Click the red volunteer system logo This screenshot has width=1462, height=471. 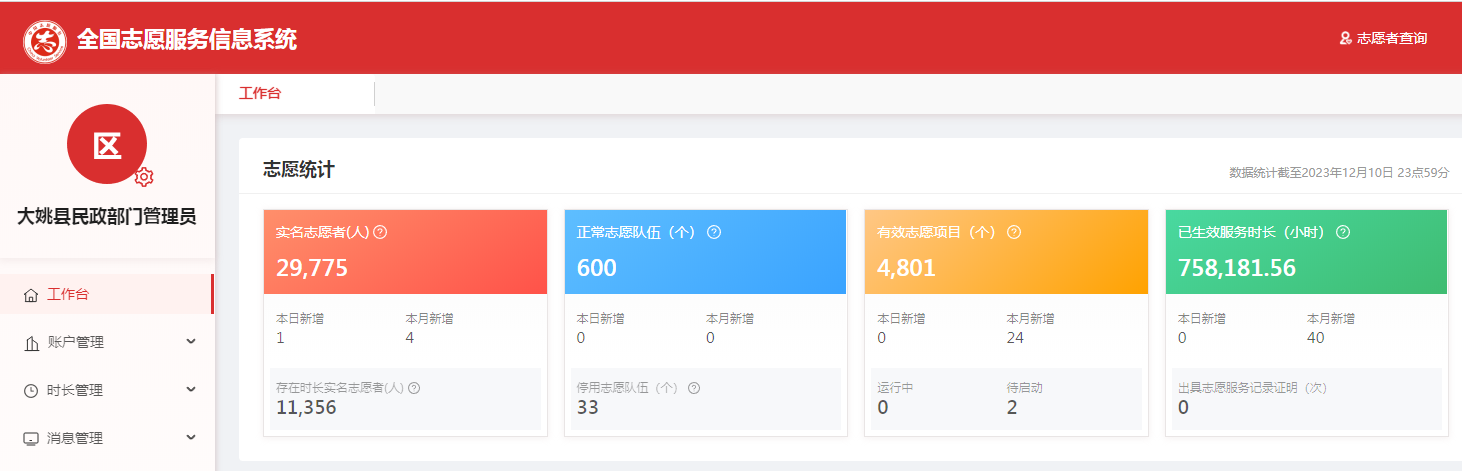[45, 42]
